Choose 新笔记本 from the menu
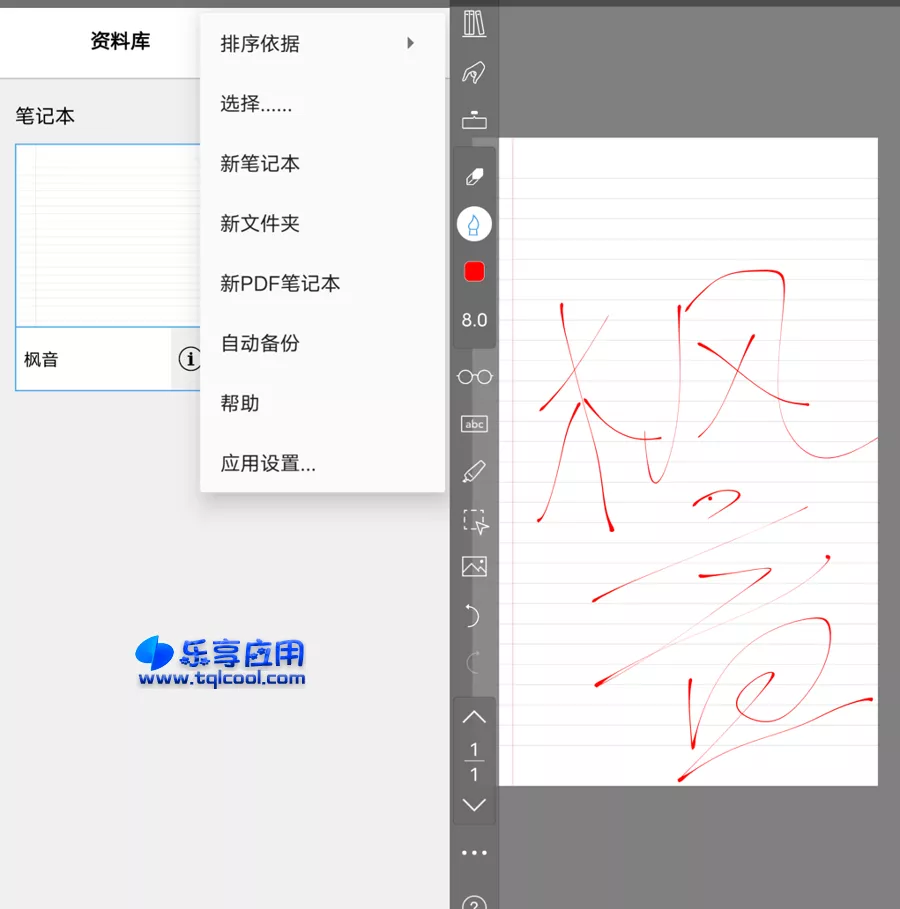 point(258,164)
